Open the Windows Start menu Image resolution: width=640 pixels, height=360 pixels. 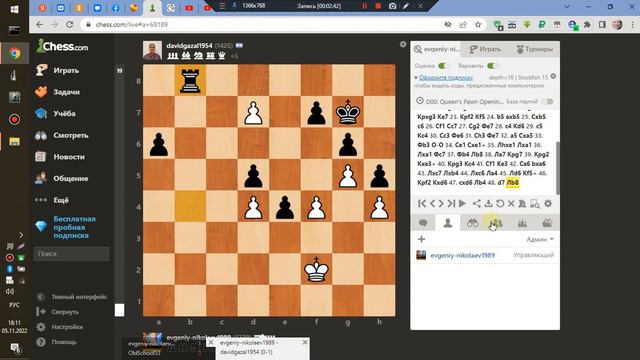14,9
